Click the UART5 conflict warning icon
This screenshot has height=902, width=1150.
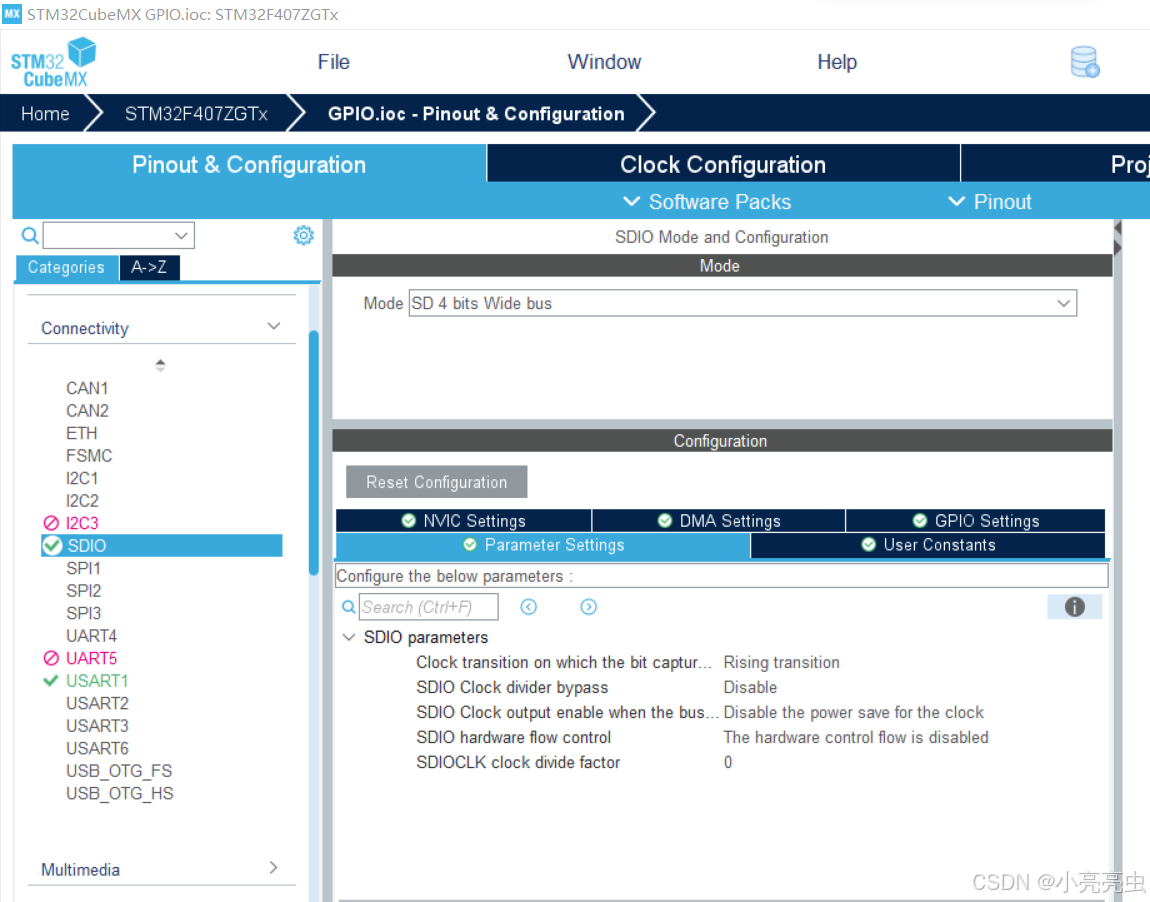coord(51,658)
